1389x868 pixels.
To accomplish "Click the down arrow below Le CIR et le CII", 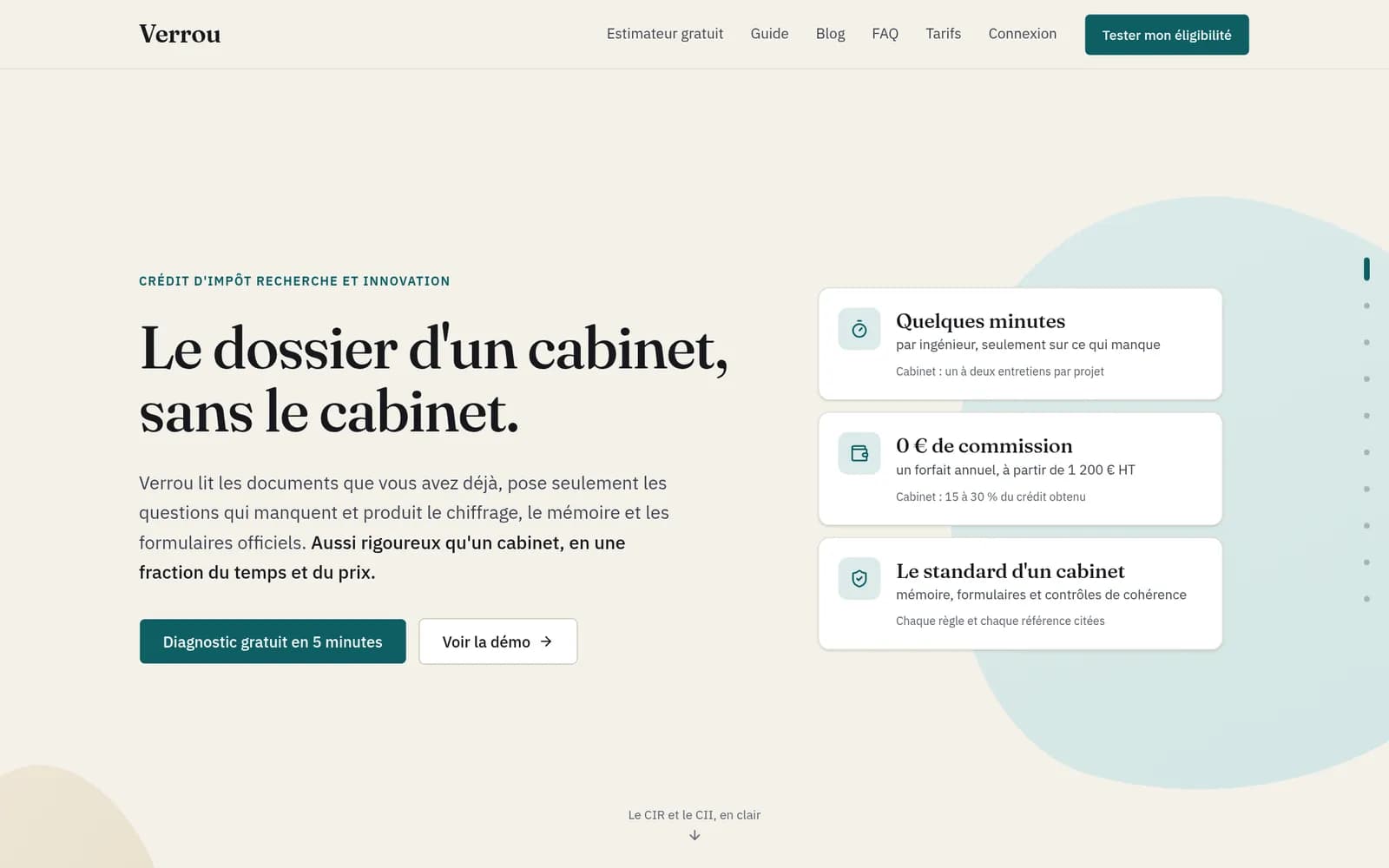I will (x=694, y=835).
